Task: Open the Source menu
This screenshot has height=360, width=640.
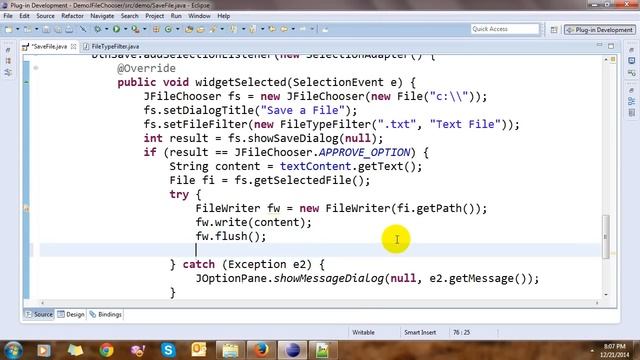Action: [x=45, y=16]
